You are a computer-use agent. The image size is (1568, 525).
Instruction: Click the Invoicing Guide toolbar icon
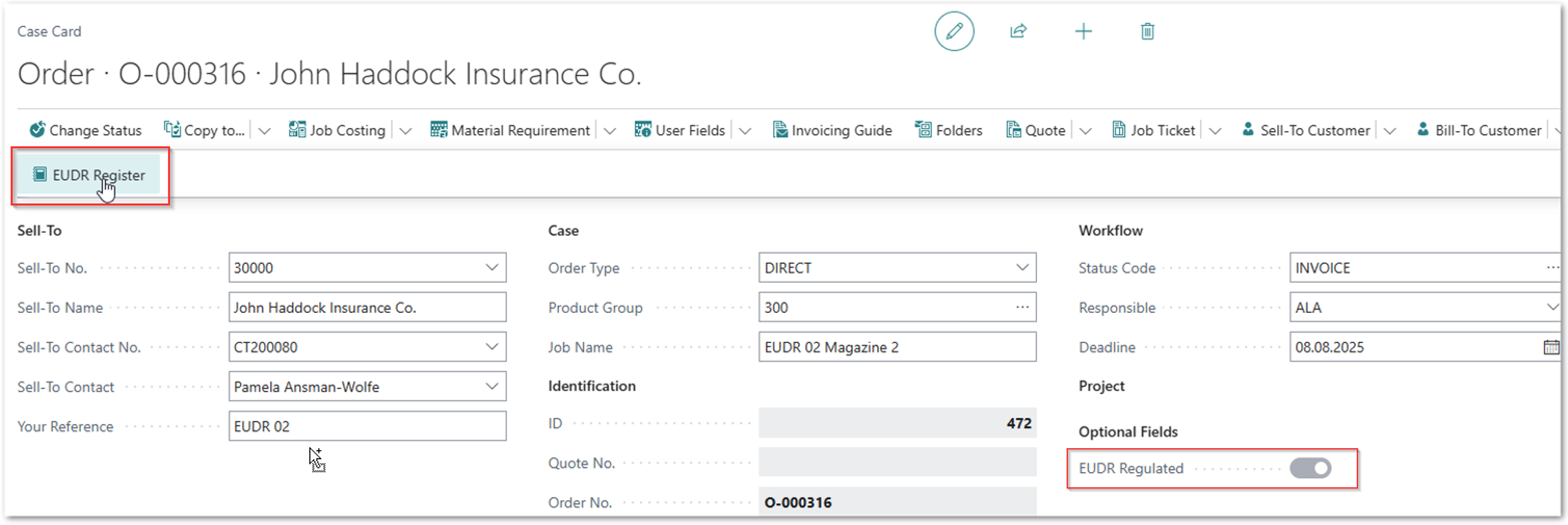[780, 130]
